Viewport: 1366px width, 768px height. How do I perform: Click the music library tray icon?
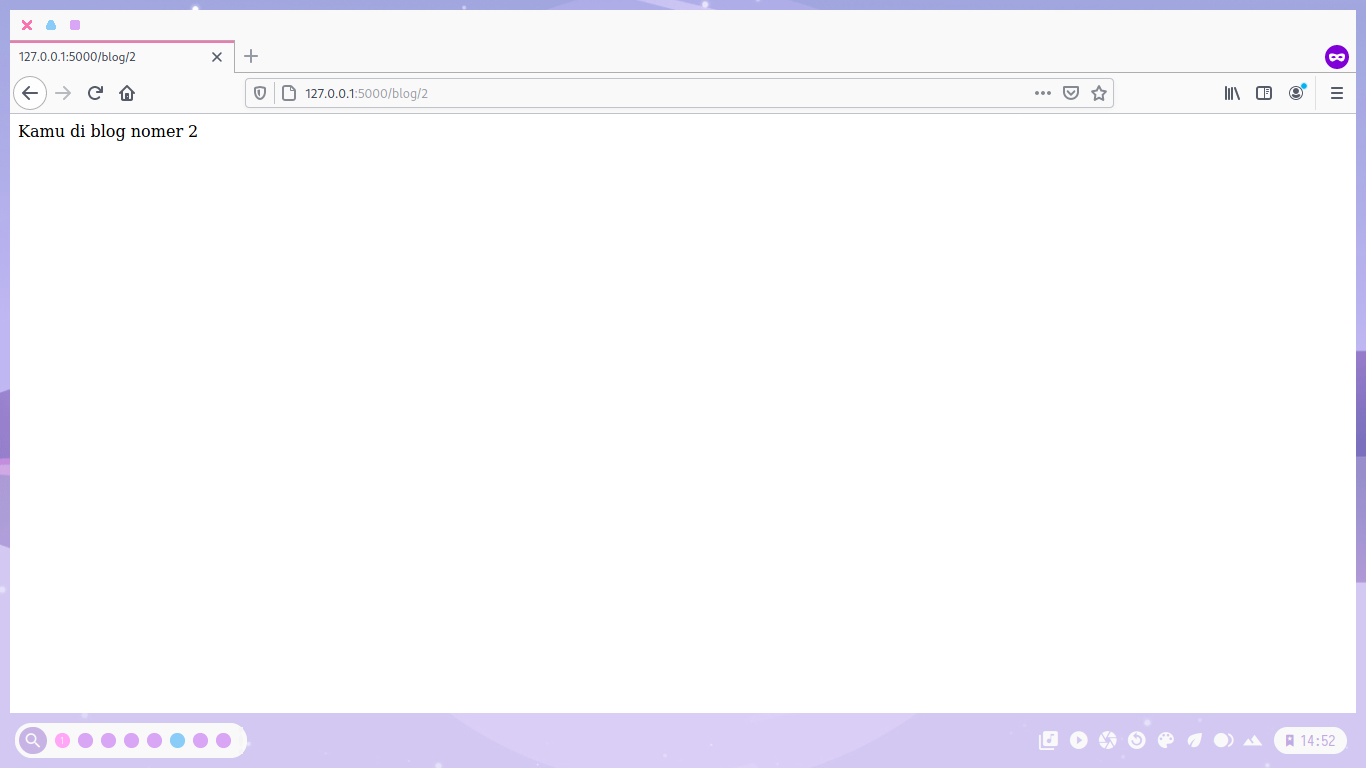tap(1048, 740)
